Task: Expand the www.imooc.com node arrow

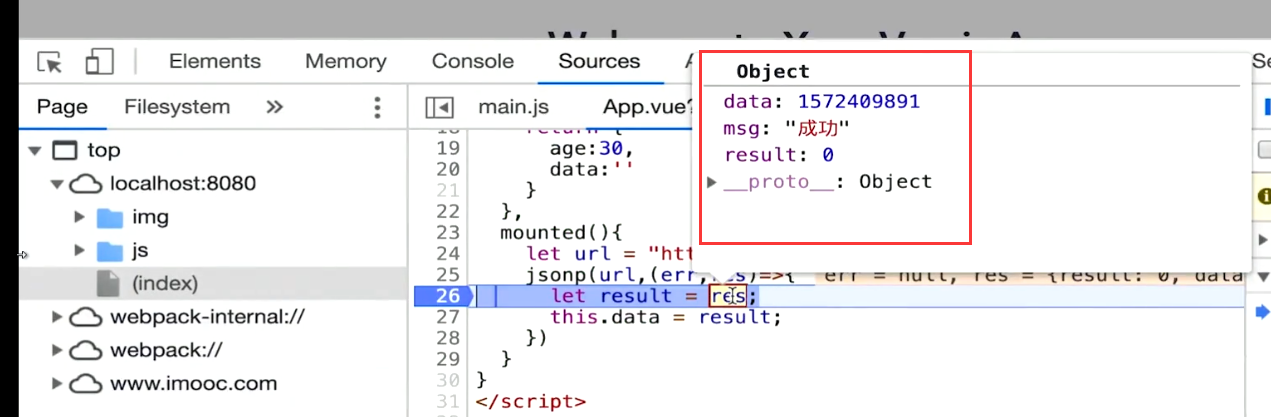Action: 58,383
